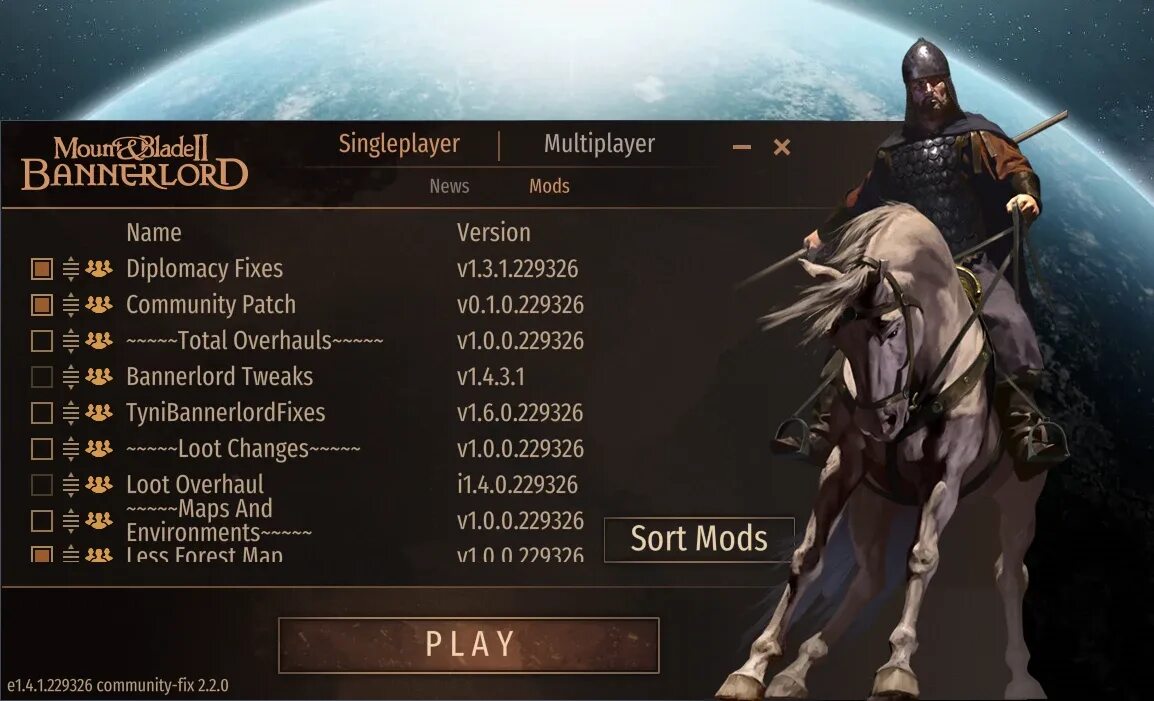Viewport: 1154px width, 701px height.
Task: Click the Sort Mods button
Action: click(699, 540)
